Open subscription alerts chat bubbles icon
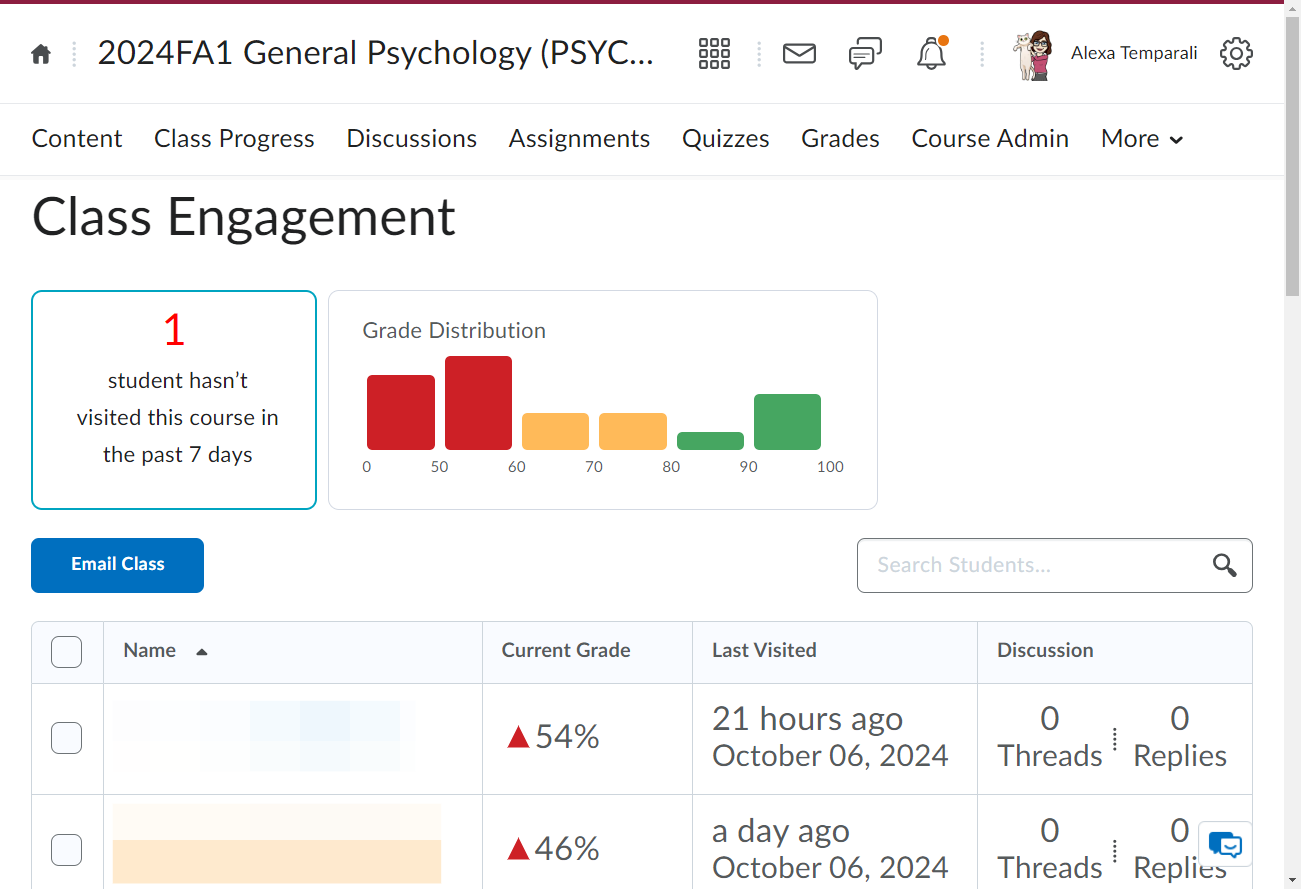 (865, 54)
